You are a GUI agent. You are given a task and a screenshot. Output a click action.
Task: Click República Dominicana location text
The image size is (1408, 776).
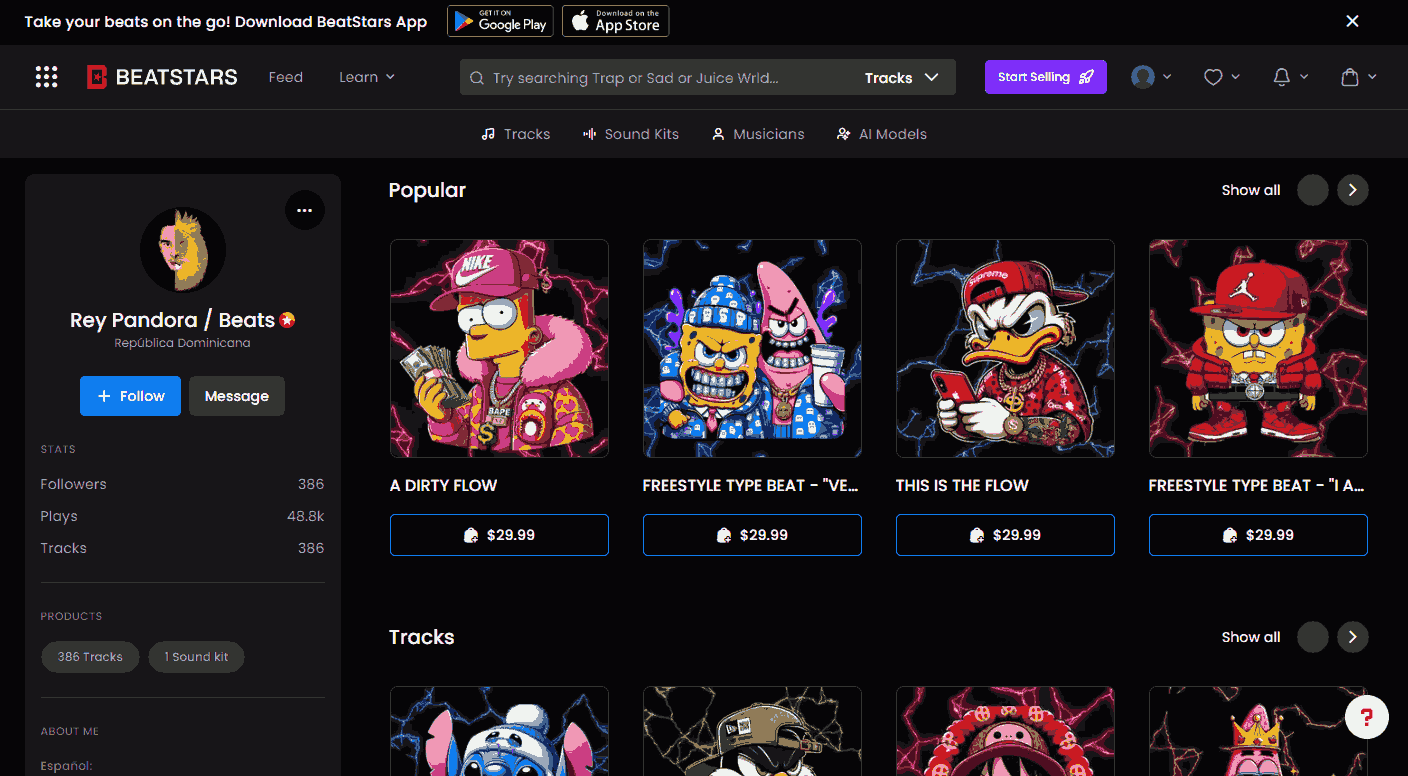click(183, 343)
